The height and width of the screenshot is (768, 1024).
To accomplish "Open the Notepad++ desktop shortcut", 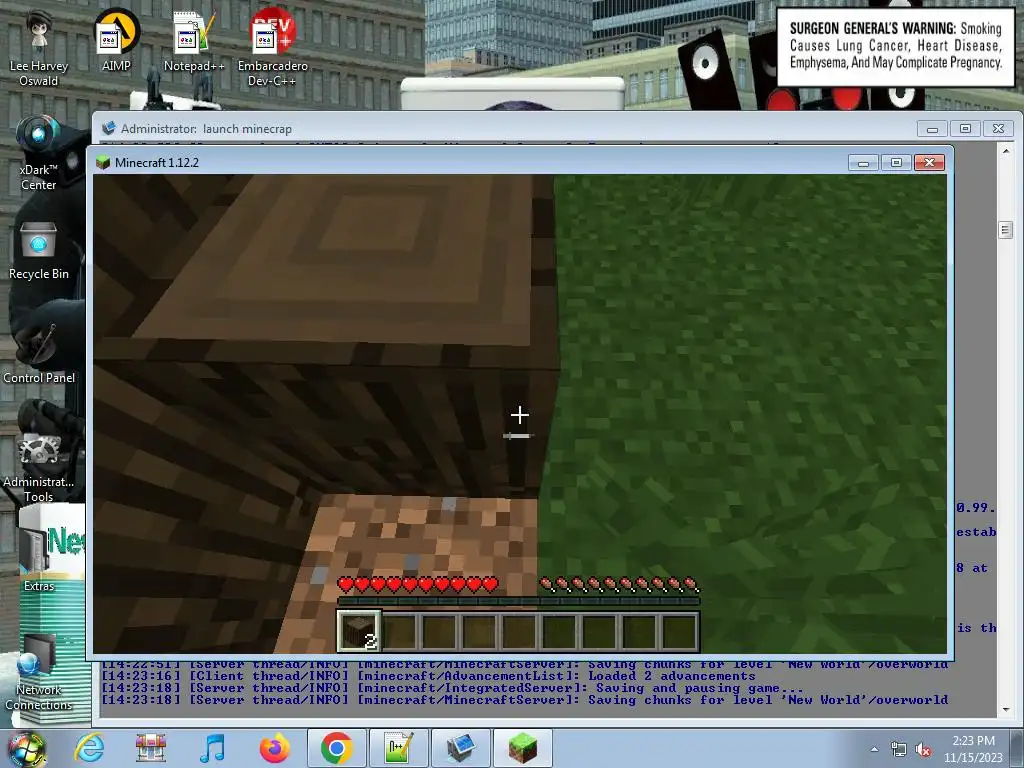I will (194, 40).
